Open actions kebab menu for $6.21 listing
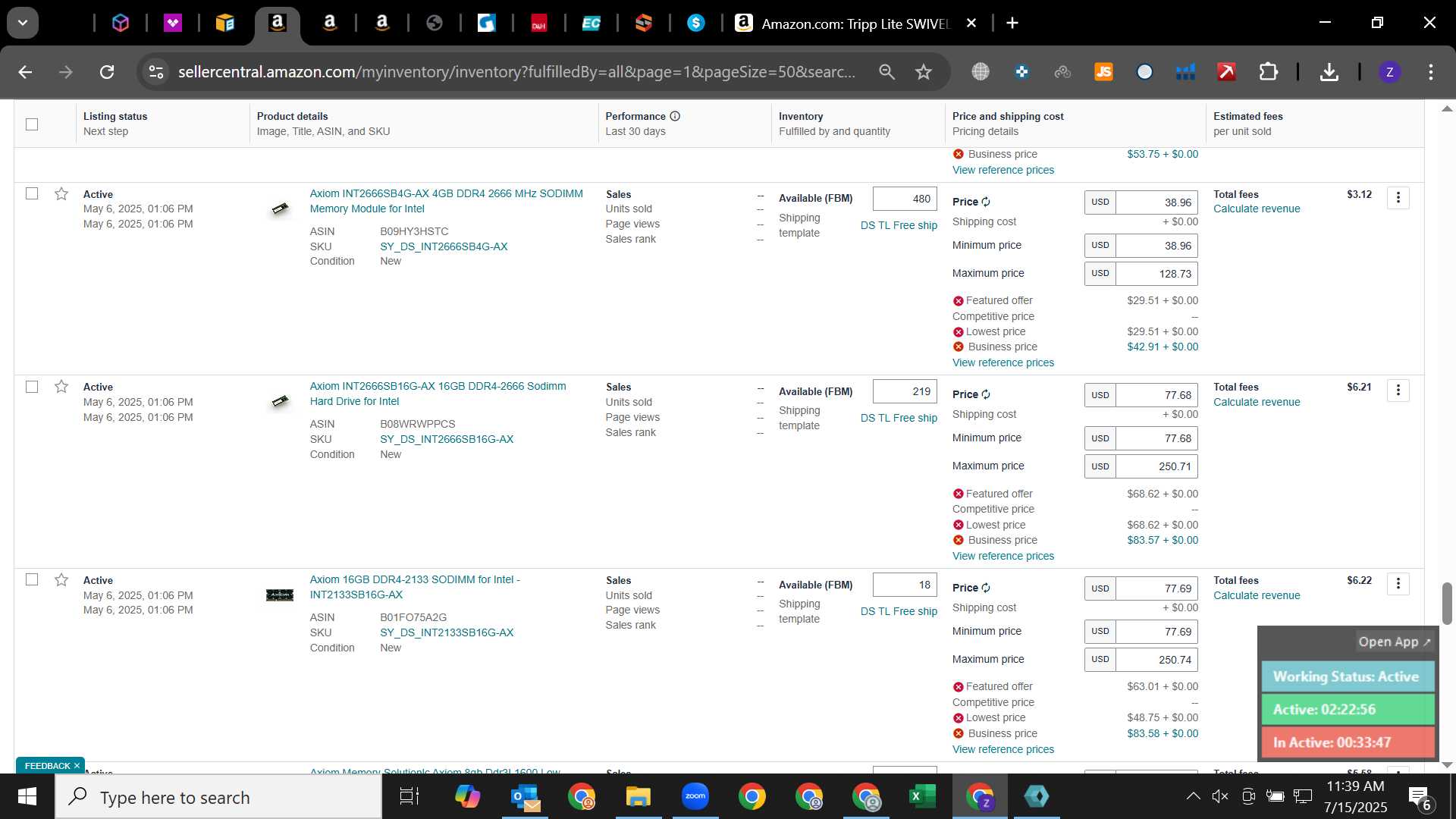The image size is (1456, 819). 1398,391
